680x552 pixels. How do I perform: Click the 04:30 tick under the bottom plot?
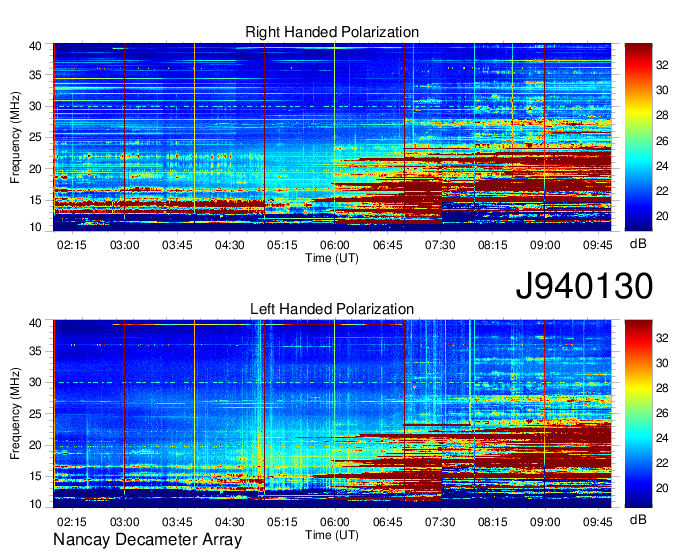point(230,522)
